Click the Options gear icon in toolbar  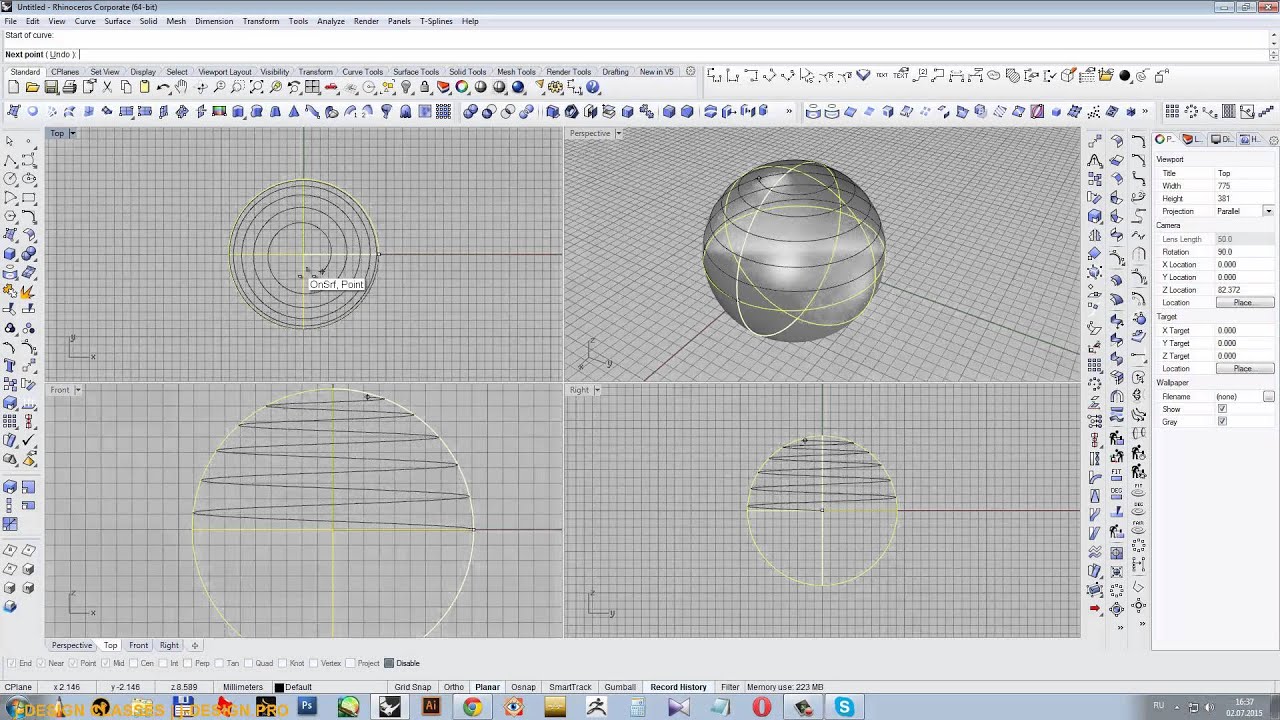pos(553,87)
